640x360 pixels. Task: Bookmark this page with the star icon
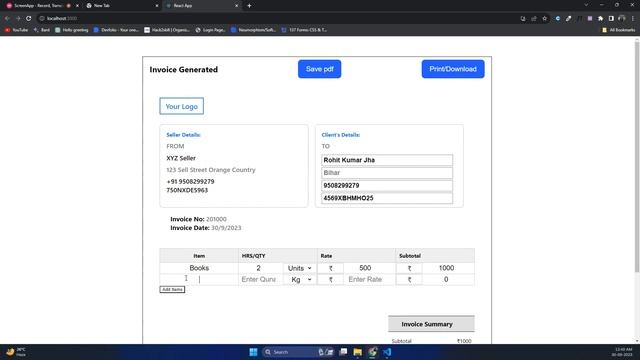[544, 18]
